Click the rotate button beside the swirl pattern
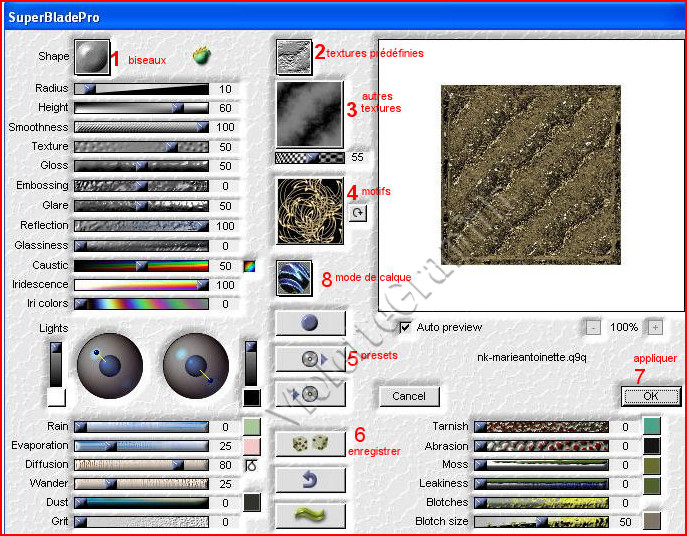The width and height of the screenshot is (687, 536). [357, 213]
